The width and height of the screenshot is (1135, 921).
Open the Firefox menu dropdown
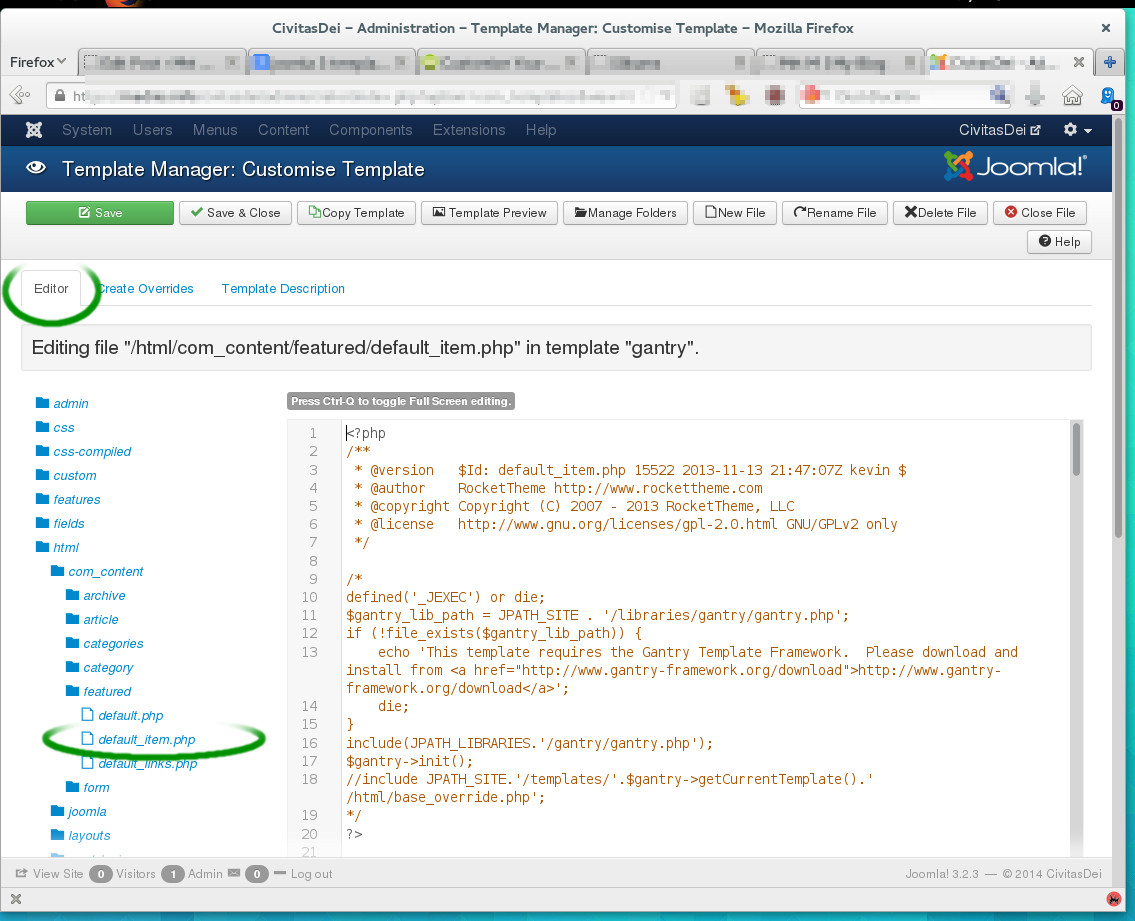pos(38,62)
